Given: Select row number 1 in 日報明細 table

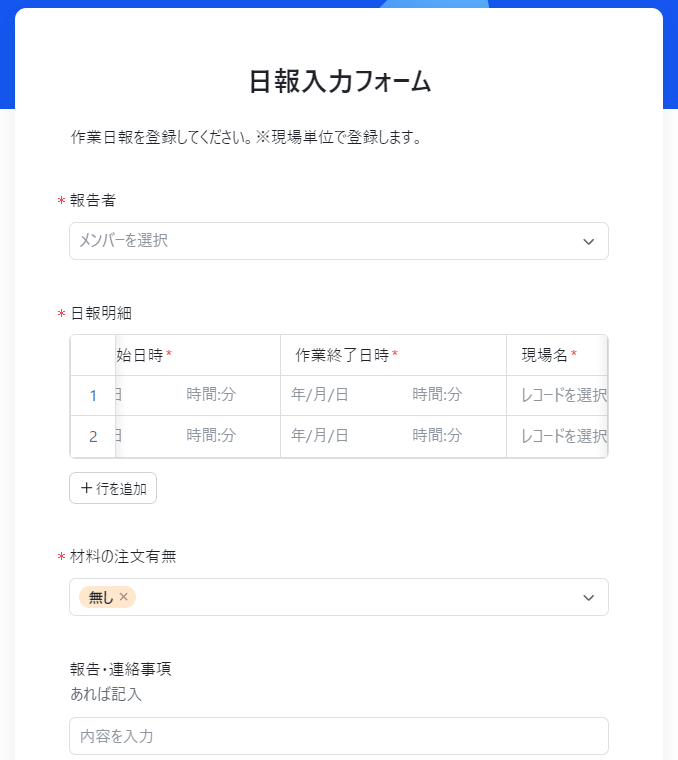Looking at the screenshot, I should [x=93, y=395].
